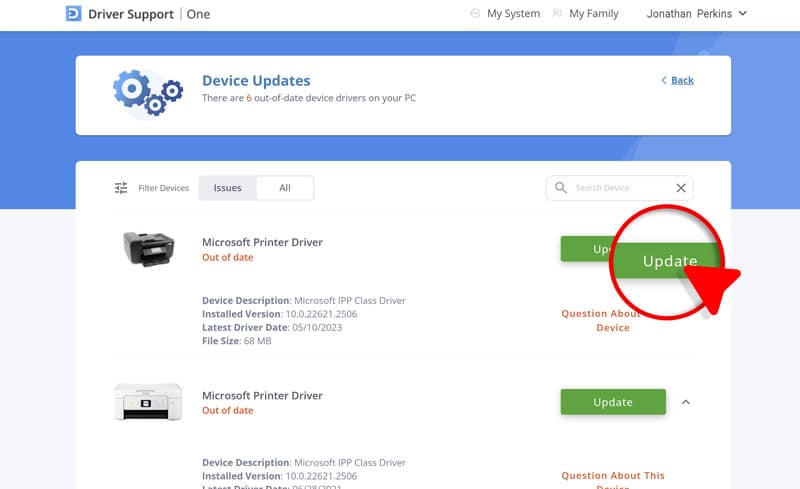
Task: Switch to the All filter tab
Action: [x=285, y=188]
